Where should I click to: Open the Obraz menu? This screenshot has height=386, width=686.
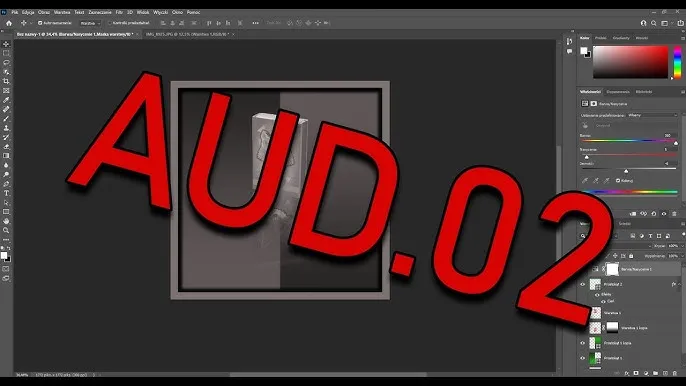point(44,12)
